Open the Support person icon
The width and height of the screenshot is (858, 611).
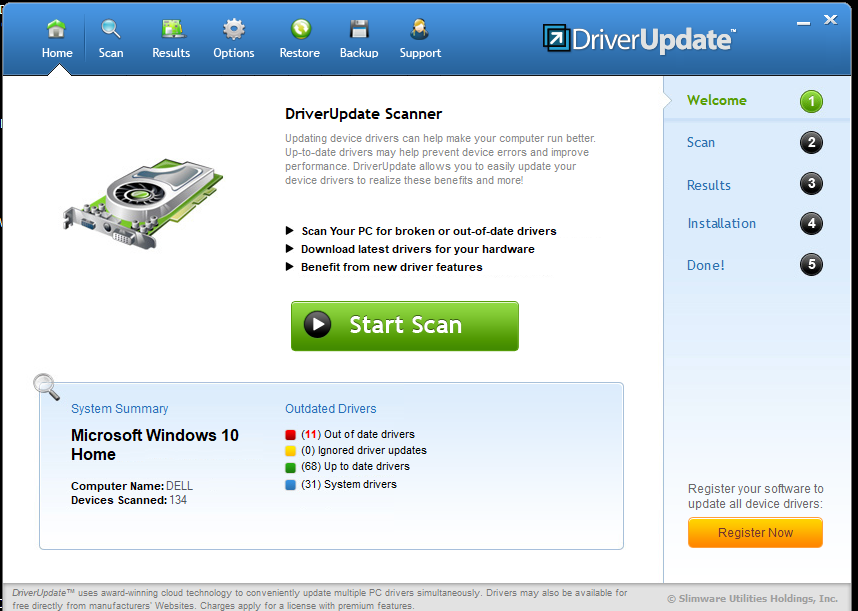click(x=420, y=28)
